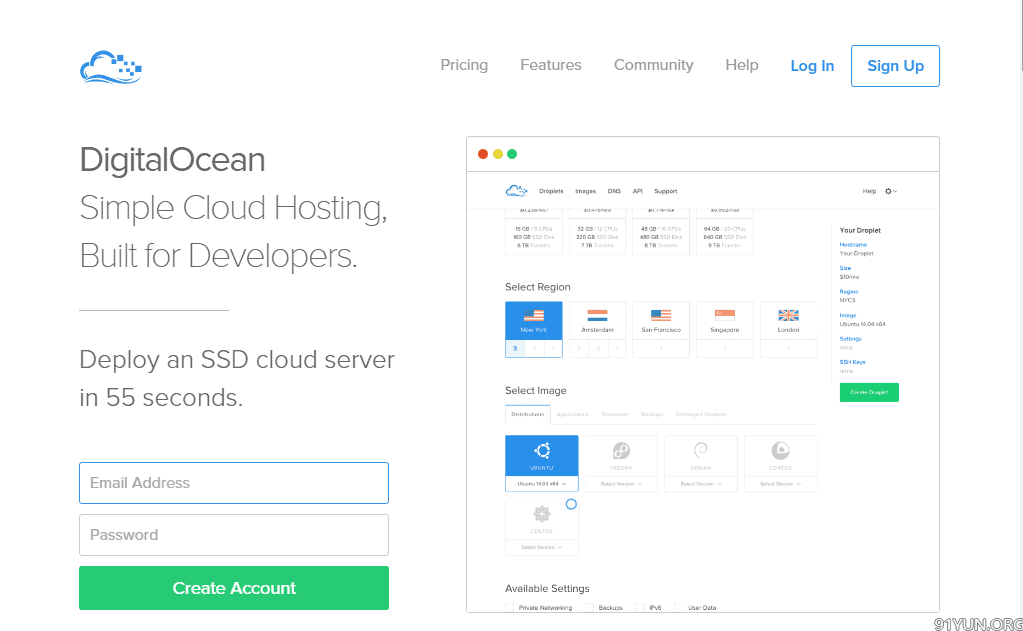Select New York datacenter number 2
Viewport: 1023px width, 631px height.
tap(534, 349)
